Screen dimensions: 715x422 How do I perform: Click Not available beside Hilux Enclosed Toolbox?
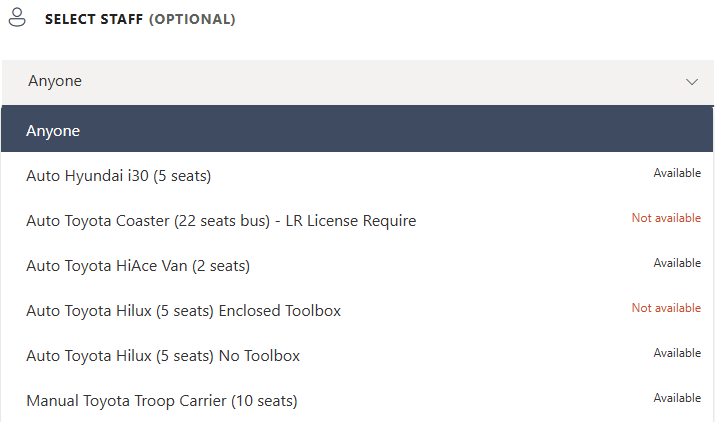(666, 308)
